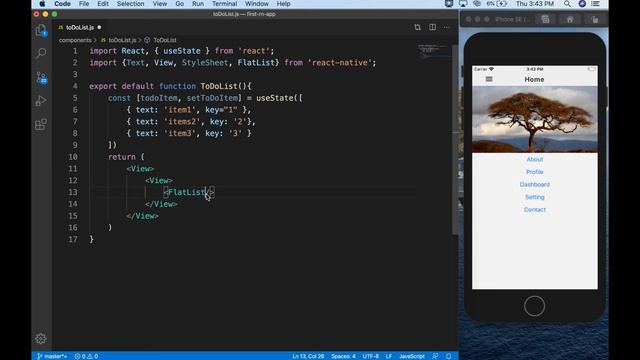Open hamburger menu in the phone app

pyautogui.click(x=489, y=79)
